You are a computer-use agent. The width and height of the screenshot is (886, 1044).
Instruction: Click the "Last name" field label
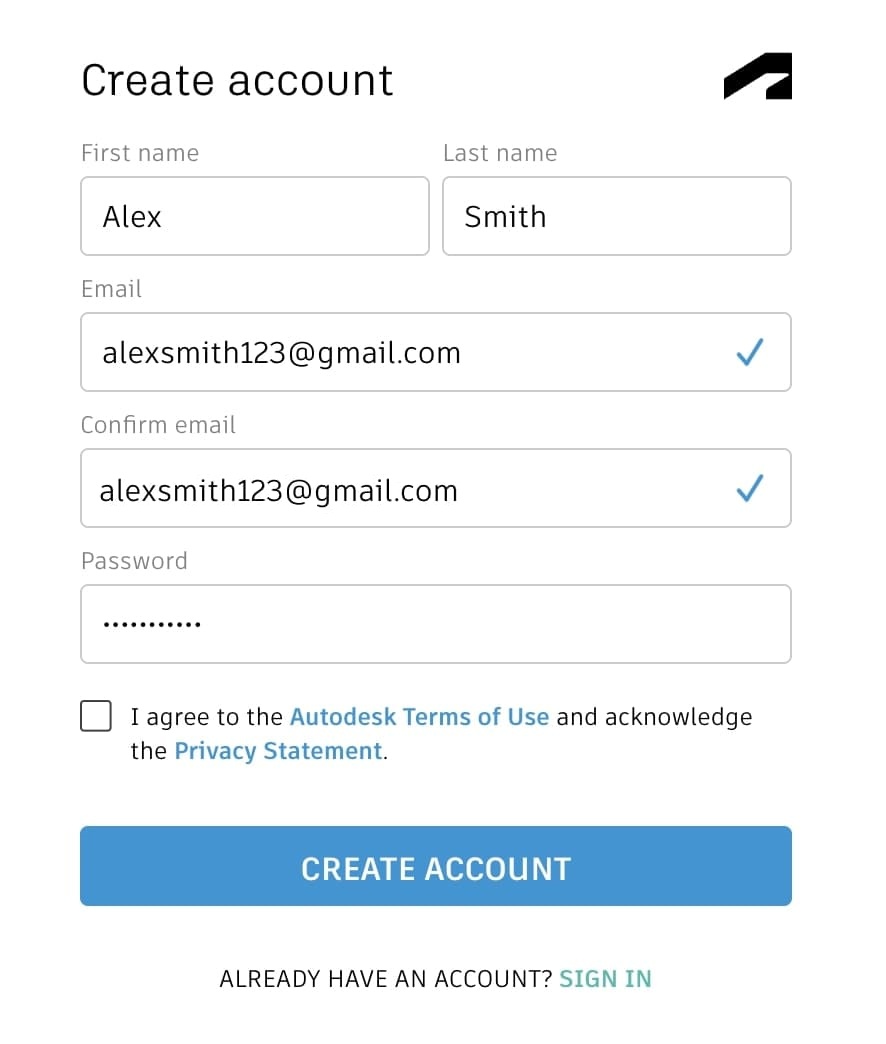pyautogui.click(x=500, y=153)
